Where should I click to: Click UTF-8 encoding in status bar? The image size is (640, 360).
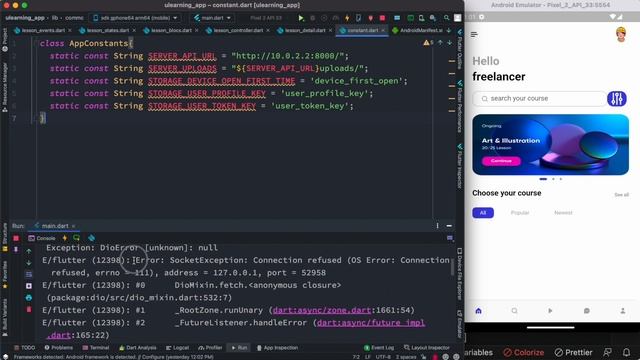tap(383, 357)
